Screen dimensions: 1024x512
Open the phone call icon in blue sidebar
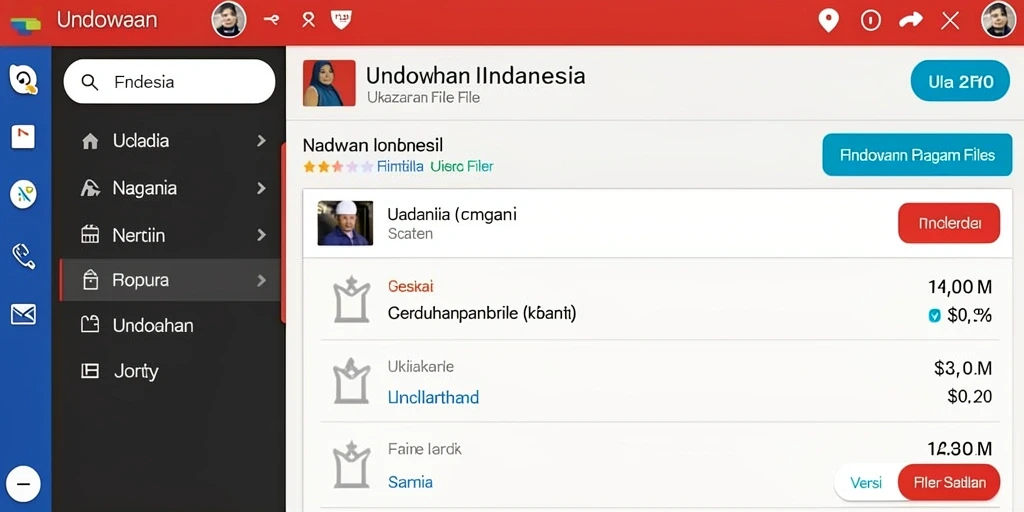click(x=24, y=256)
